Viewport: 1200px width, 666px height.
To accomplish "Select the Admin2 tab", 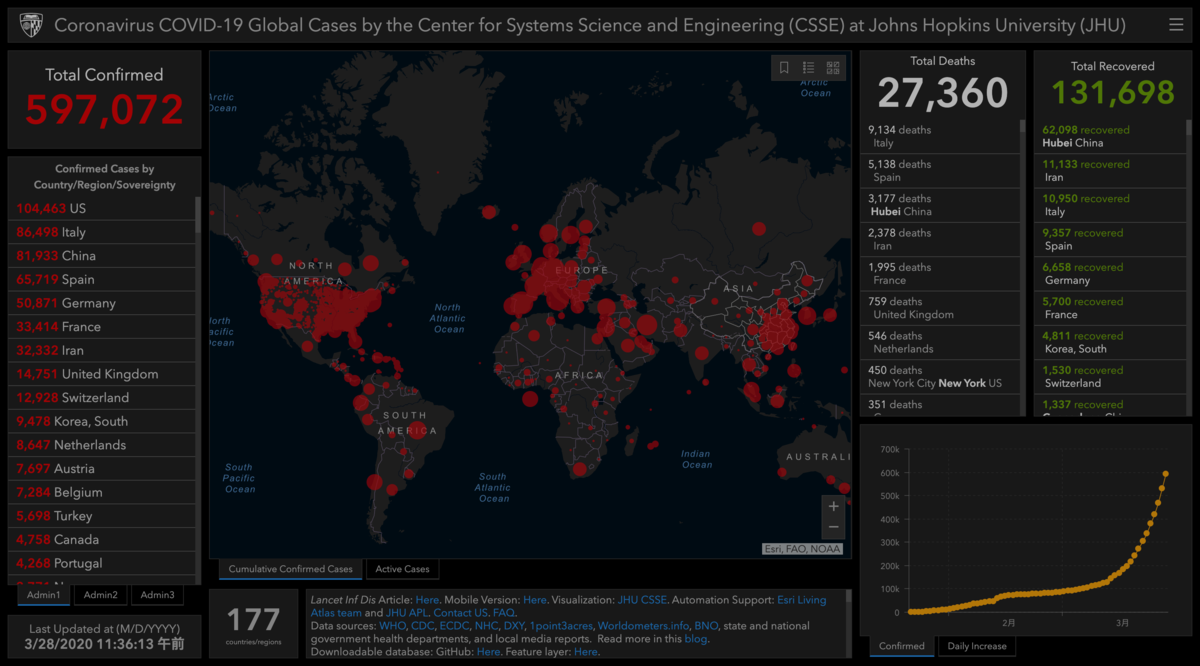I will pos(100,595).
